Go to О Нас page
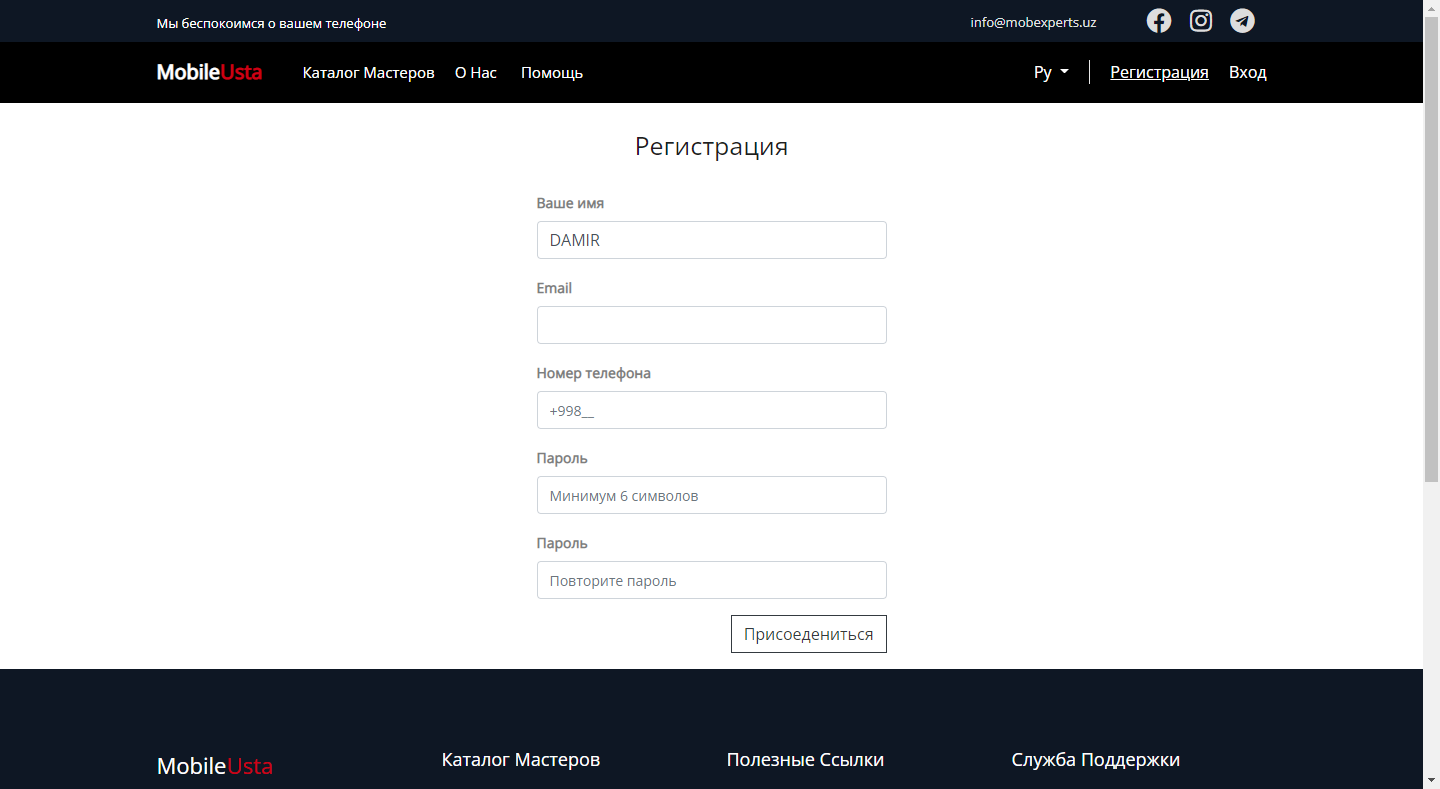 click(475, 73)
